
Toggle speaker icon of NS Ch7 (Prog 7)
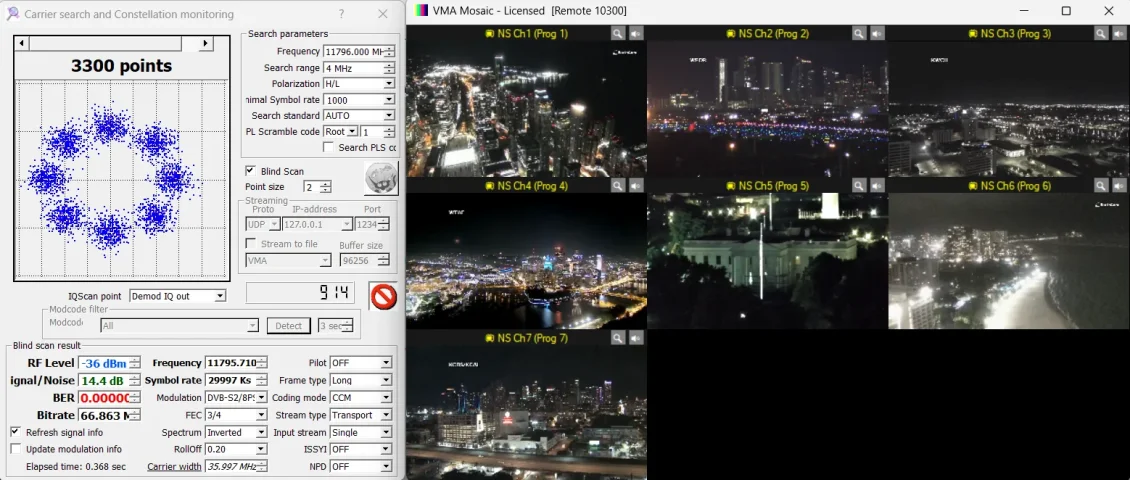[636, 338]
